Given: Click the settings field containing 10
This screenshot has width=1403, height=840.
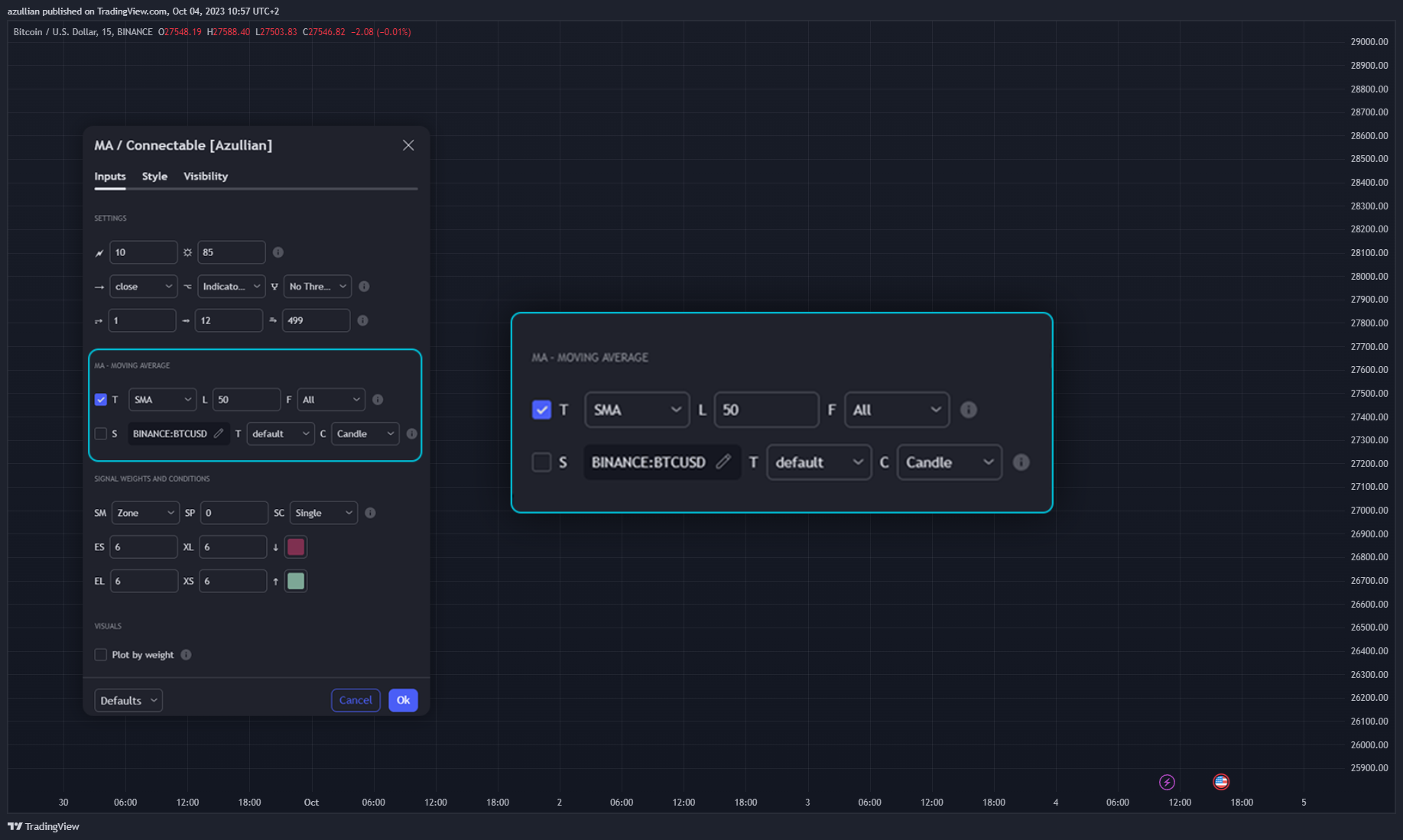Looking at the screenshot, I should point(143,252).
